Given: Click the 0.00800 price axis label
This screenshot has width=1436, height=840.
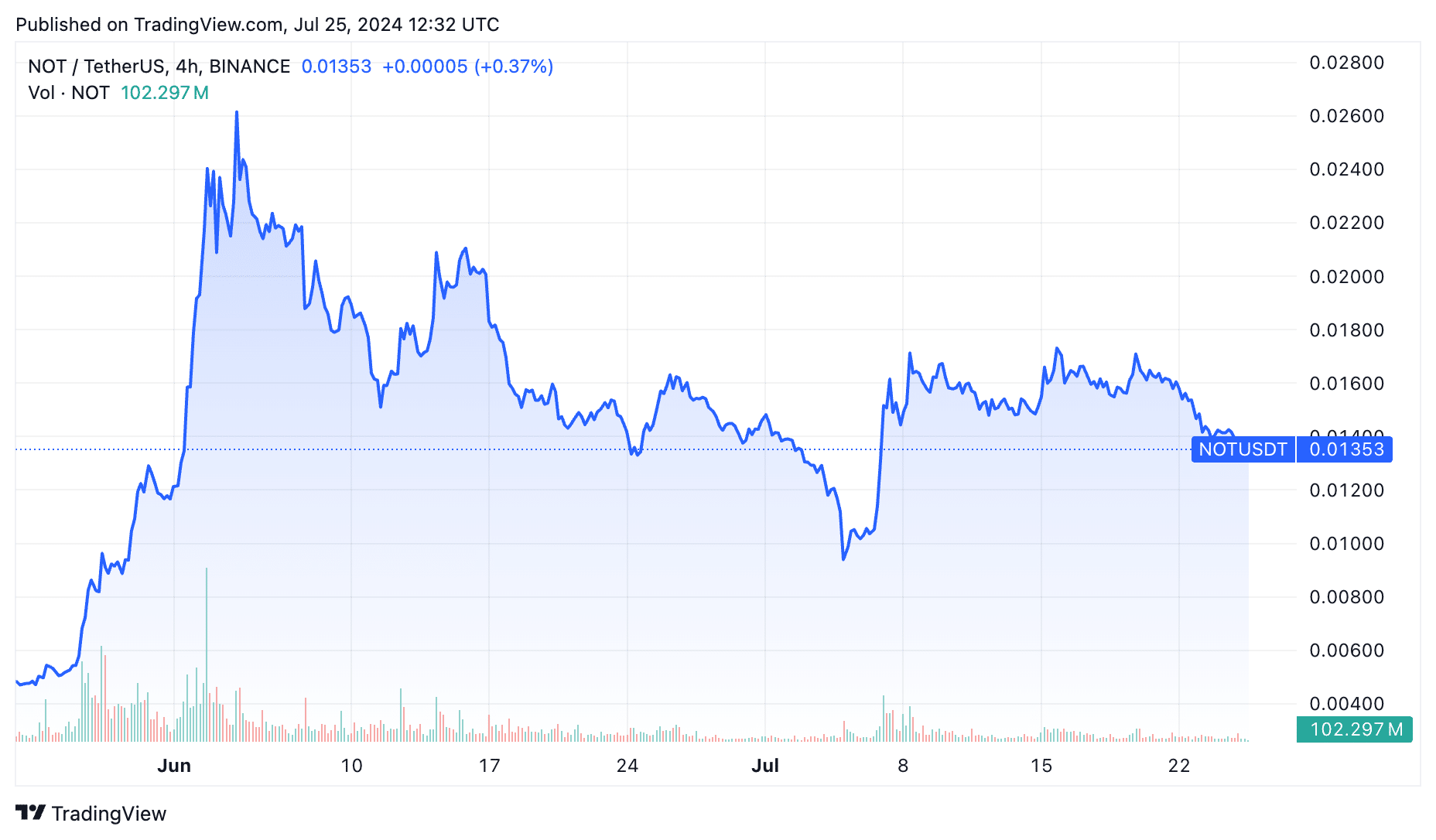Looking at the screenshot, I should click(x=1347, y=597).
